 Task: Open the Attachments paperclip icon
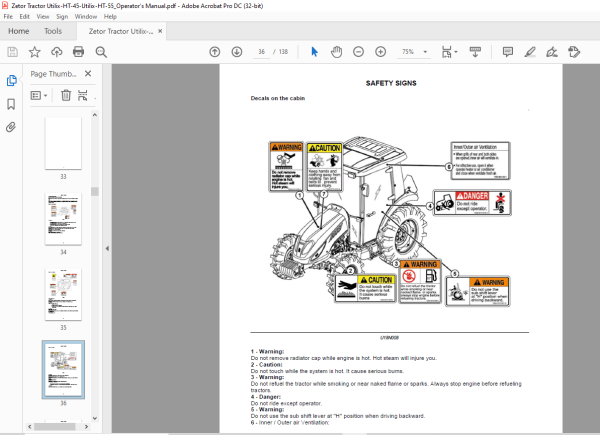(11, 127)
